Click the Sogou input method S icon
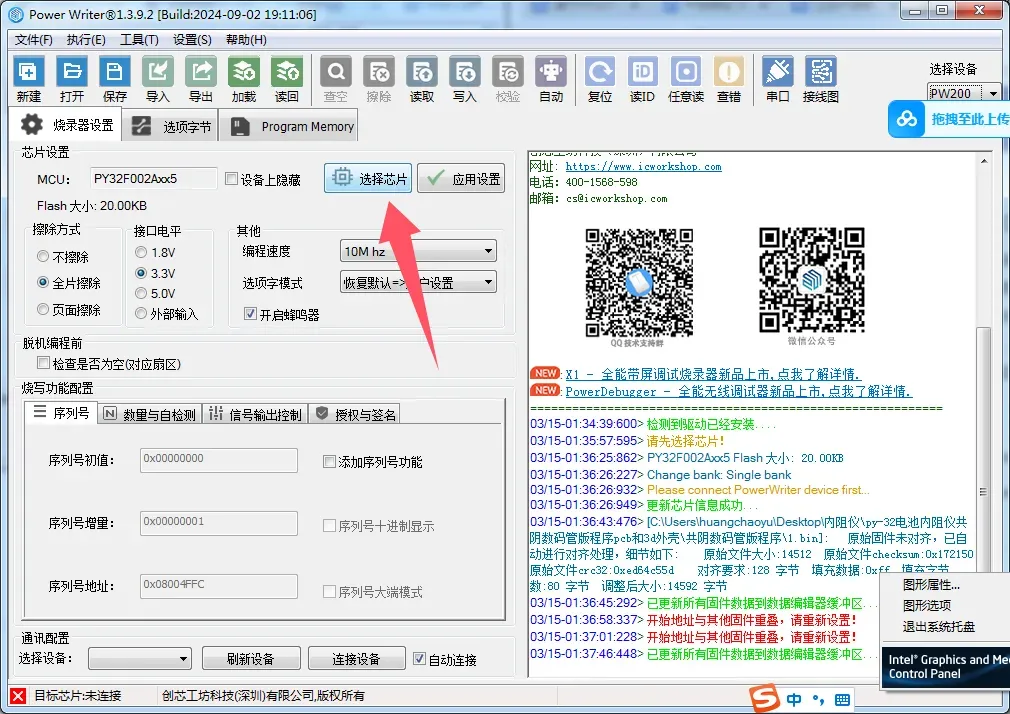The width and height of the screenshot is (1010, 714). pos(765,699)
